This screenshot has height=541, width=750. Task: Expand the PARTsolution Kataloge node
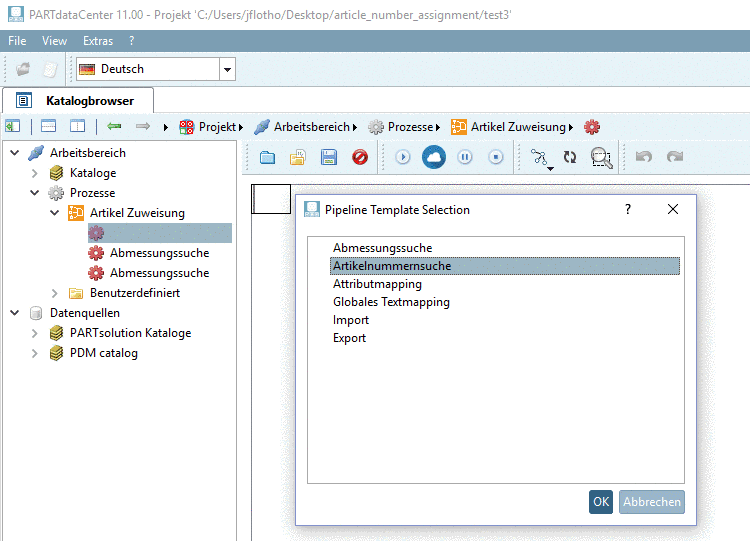(34, 333)
